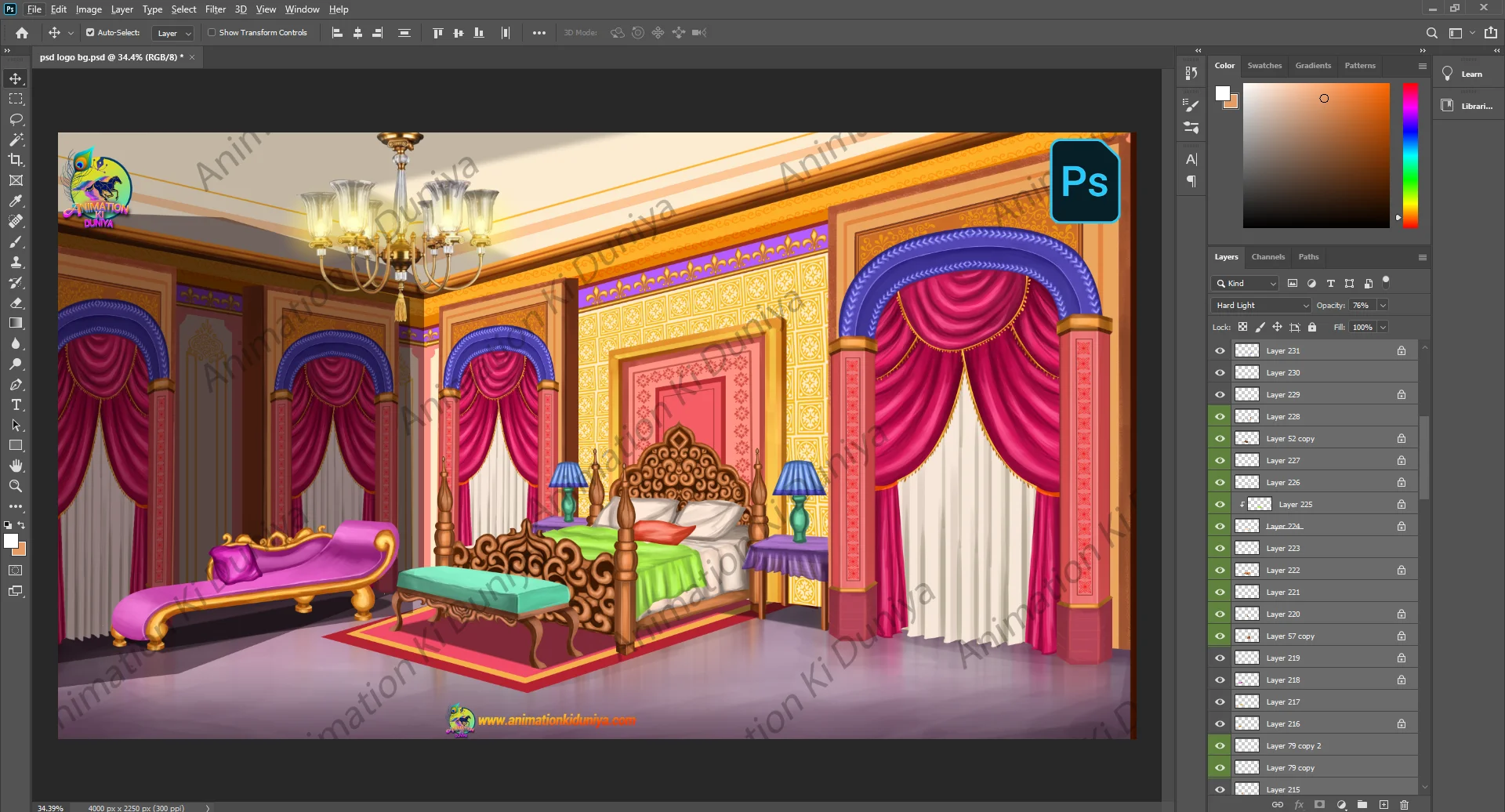This screenshot has height=812, width=1505.
Task: Activate the Zoom tool in toolbar
Action: 16,487
